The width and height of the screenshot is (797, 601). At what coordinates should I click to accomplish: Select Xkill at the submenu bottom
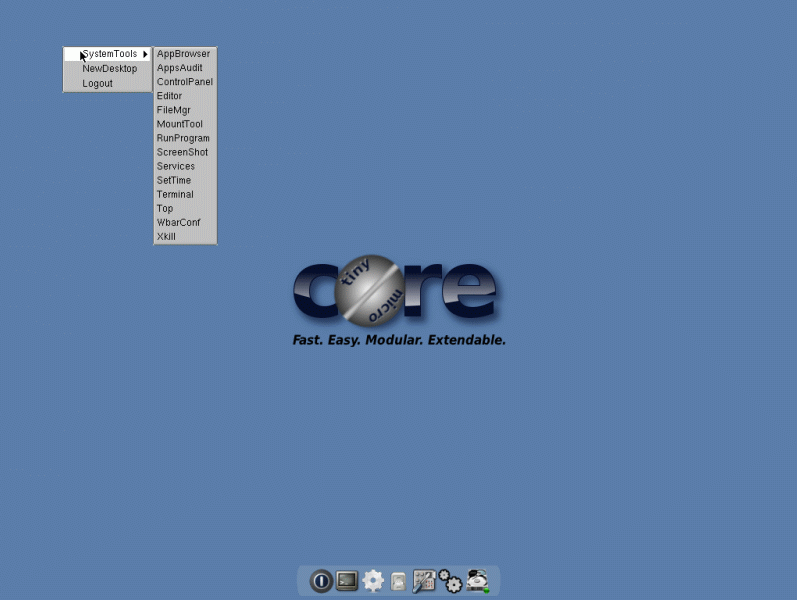[x=166, y=237]
